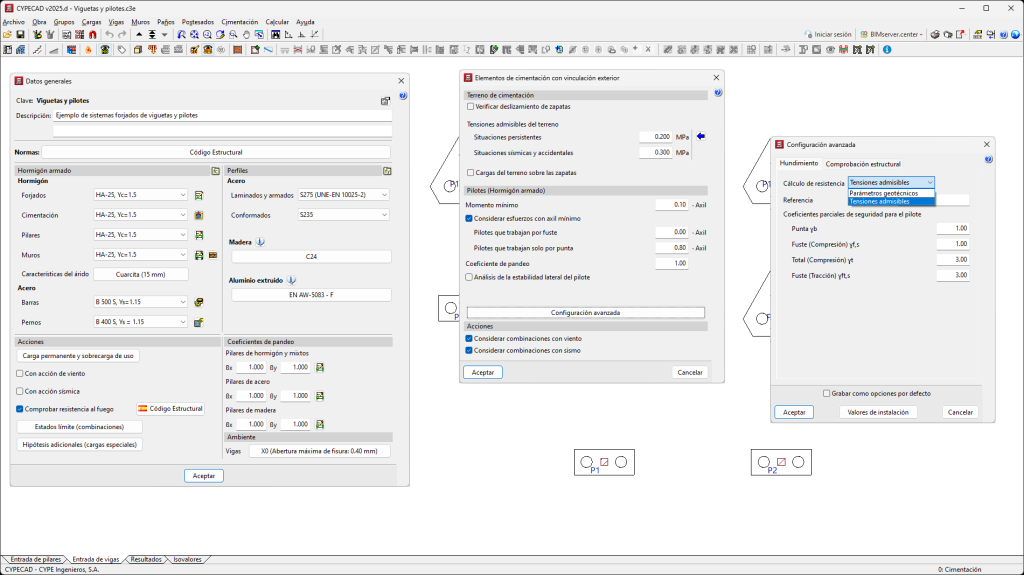
Task: Click the blue arrow beside Situaciones persistentes
Action: point(701,136)
